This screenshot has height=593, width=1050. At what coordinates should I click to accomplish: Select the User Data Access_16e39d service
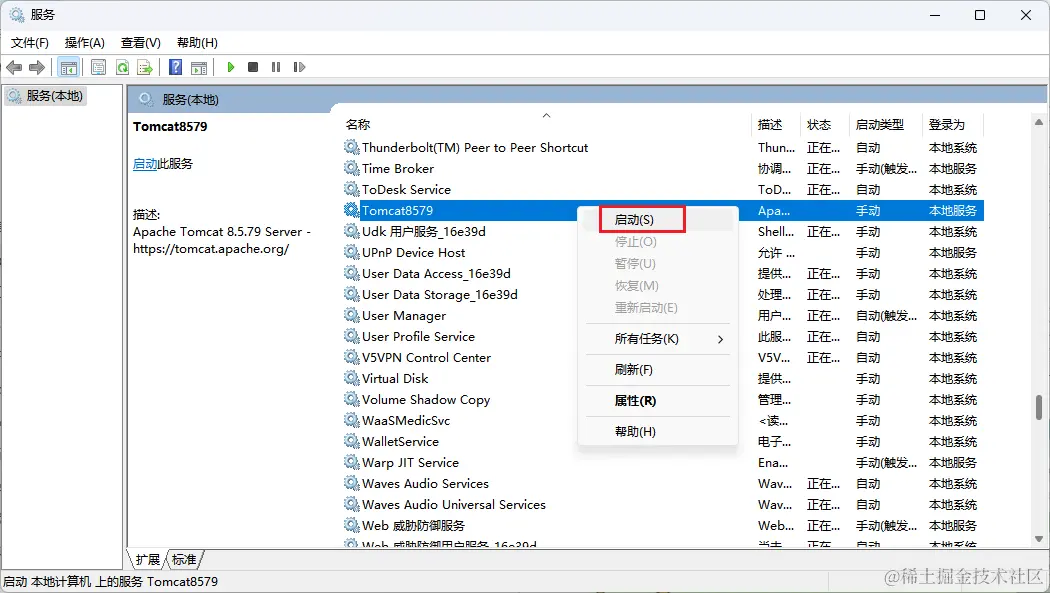point(663,273)
